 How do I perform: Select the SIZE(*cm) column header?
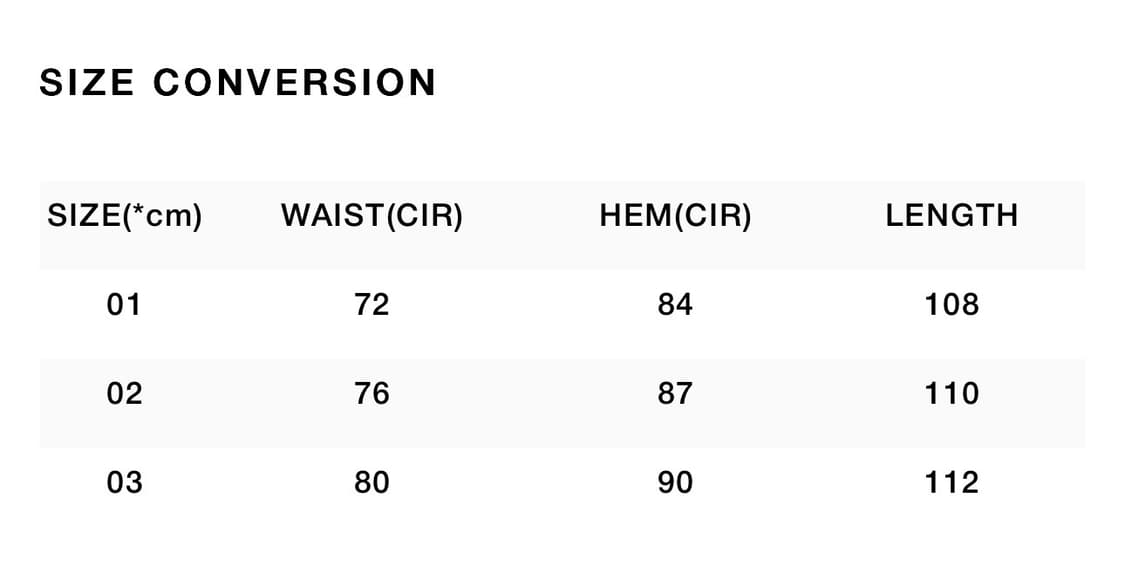[x=124, y=215]
